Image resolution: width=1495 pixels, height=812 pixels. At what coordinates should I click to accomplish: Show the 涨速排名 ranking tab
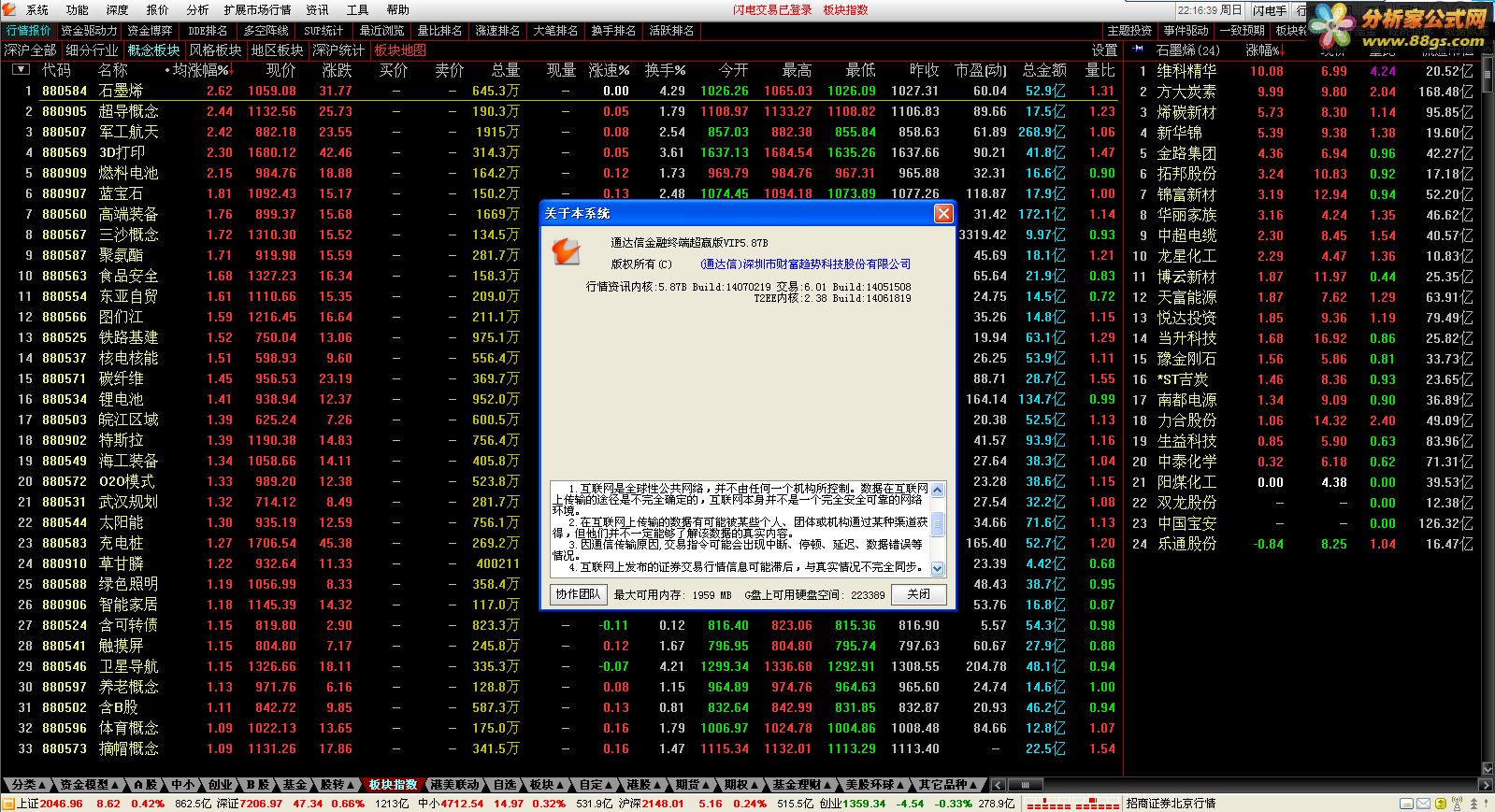(498, 31)
